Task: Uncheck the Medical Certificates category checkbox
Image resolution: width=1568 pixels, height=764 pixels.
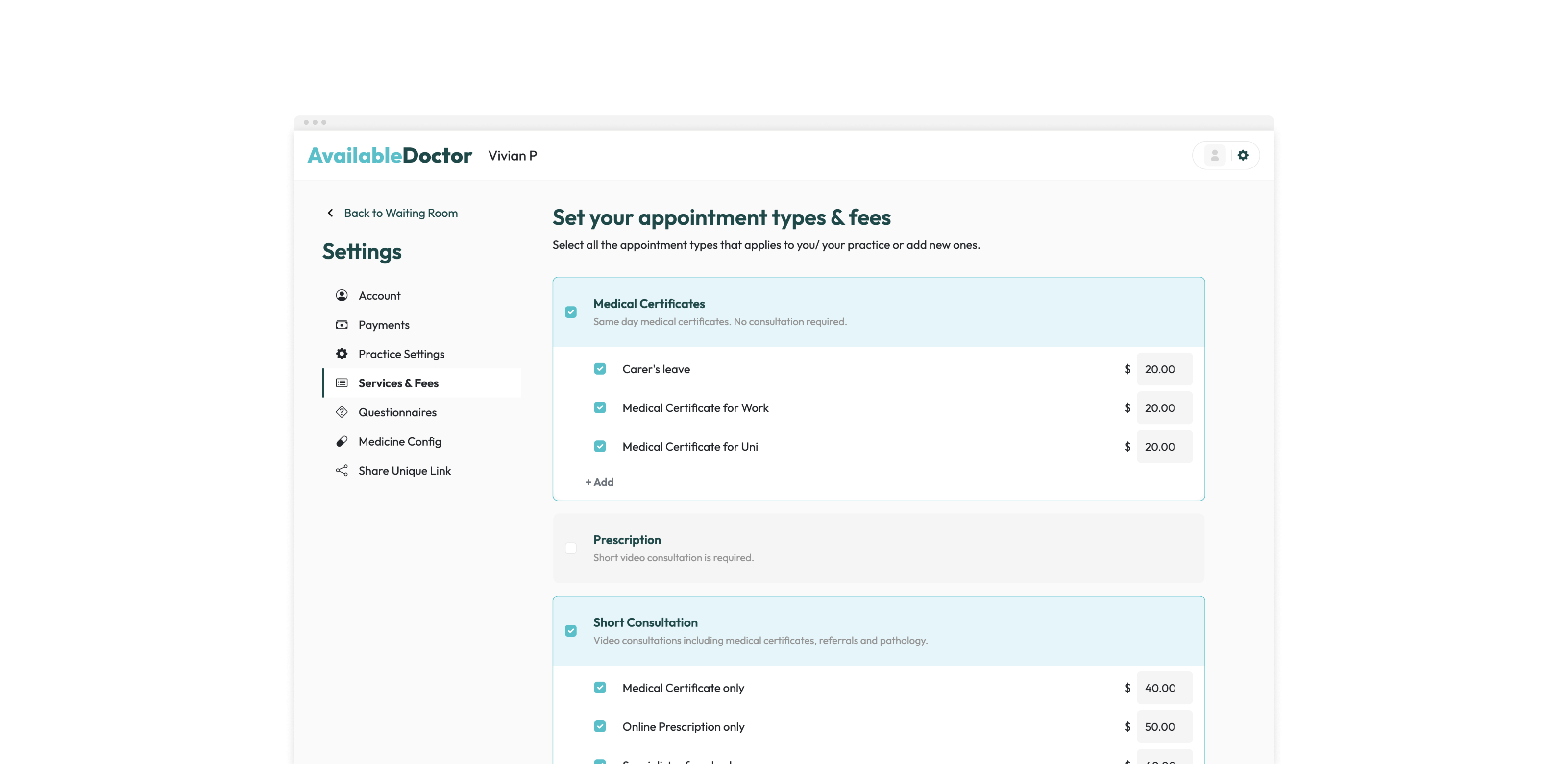Action: tap(570, 312)
